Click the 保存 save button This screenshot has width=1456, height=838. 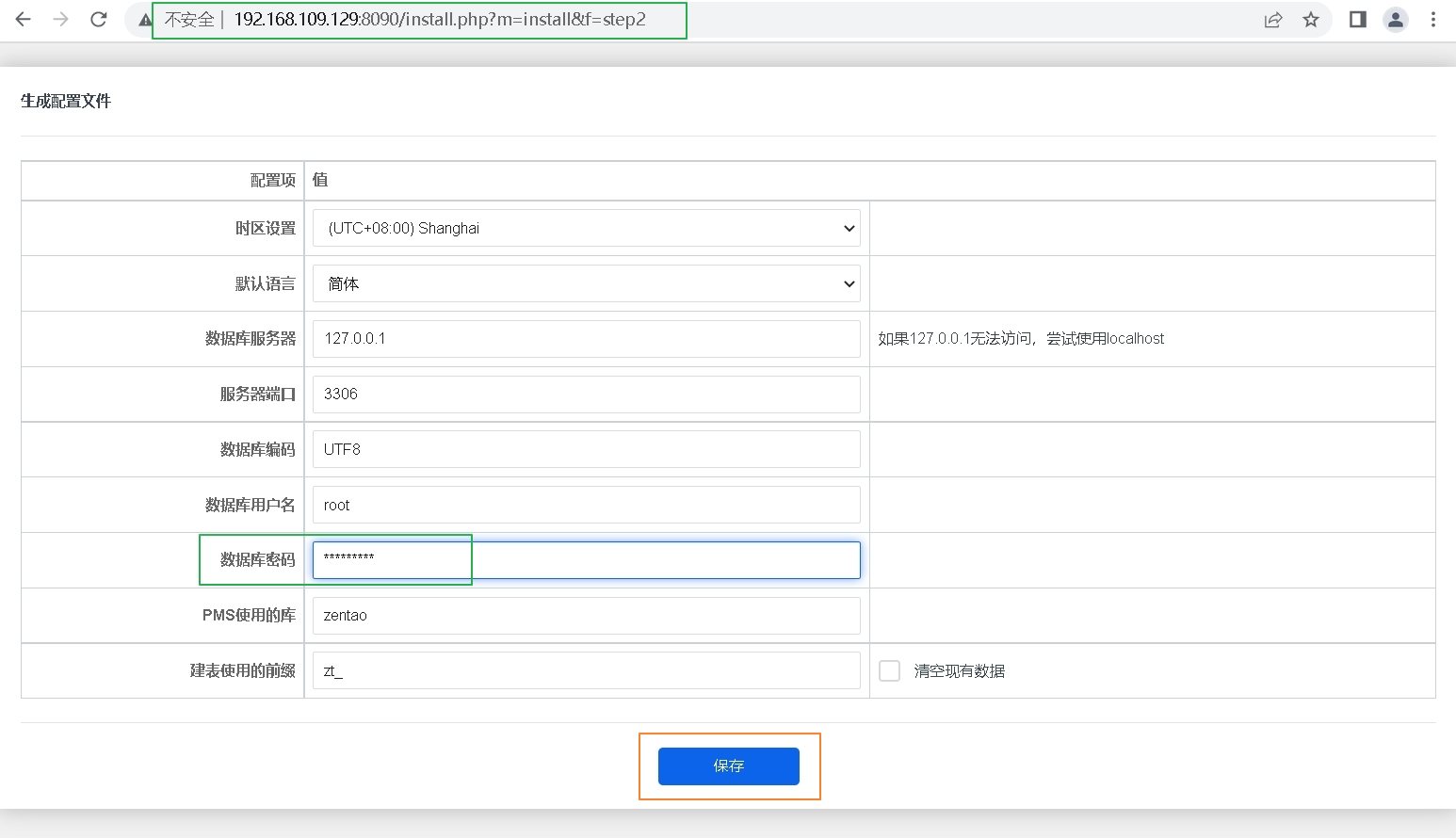[x=729, y=766]
